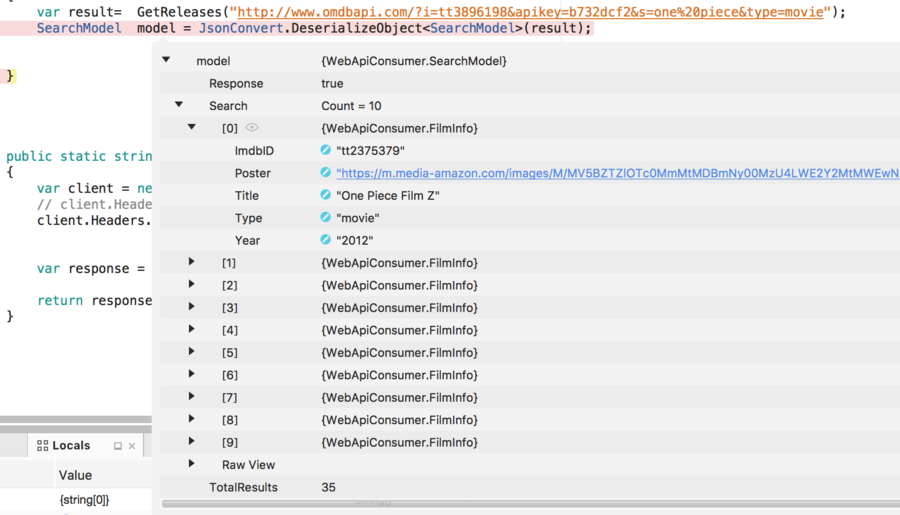Click the edit icon next to Title value

326,196
